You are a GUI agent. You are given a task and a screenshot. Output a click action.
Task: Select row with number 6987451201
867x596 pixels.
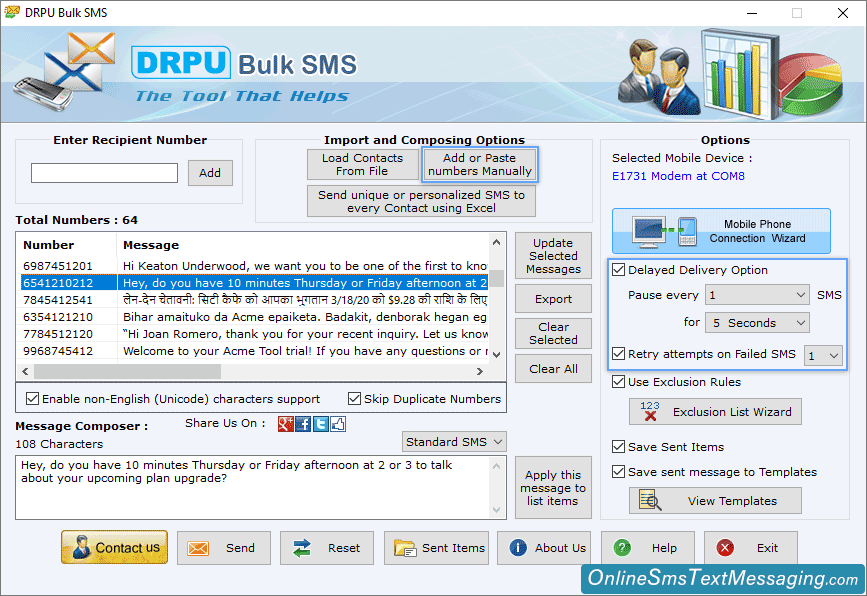(255, 266)
